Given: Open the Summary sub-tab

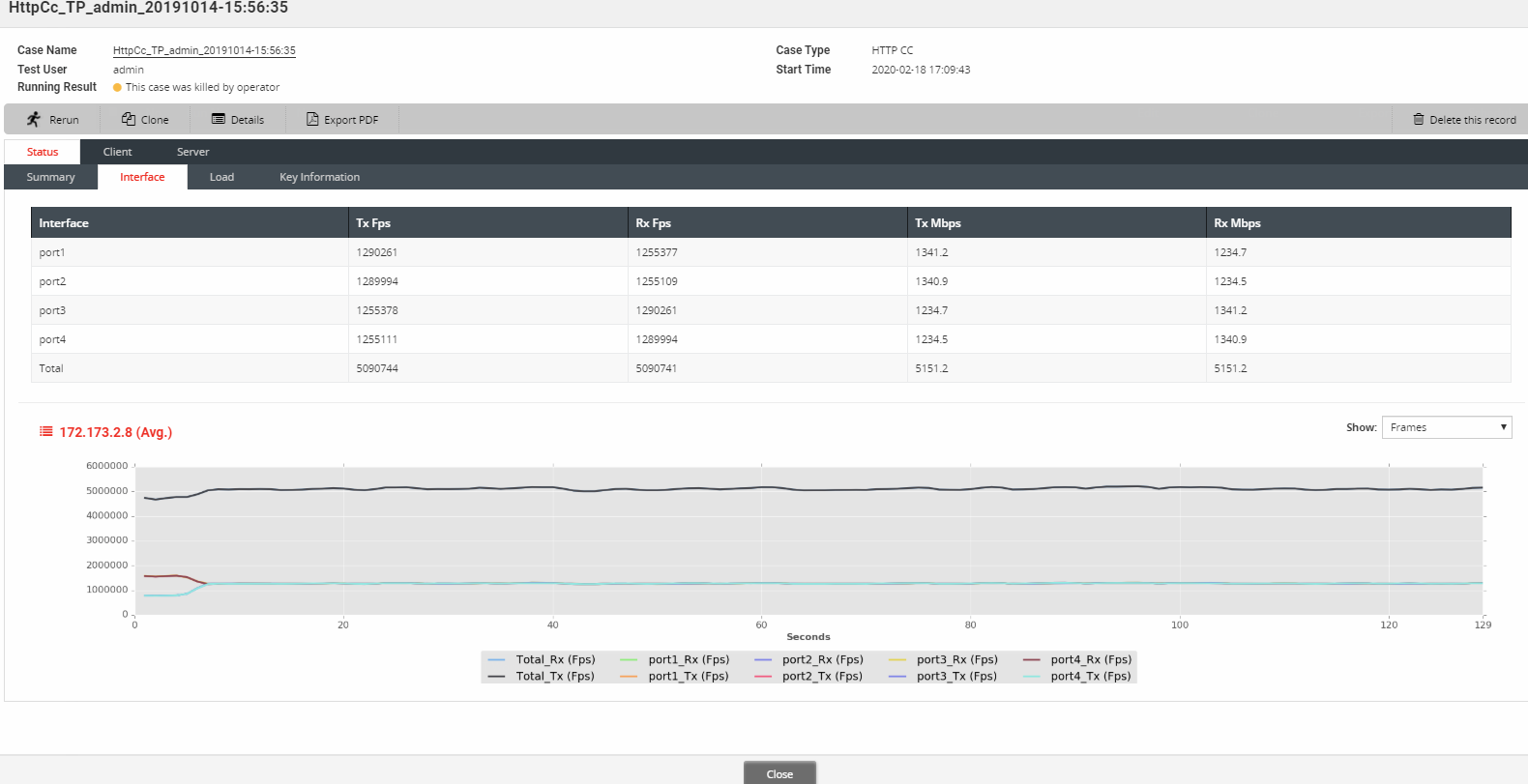Looking at the screenshot, I should [50, 177].
